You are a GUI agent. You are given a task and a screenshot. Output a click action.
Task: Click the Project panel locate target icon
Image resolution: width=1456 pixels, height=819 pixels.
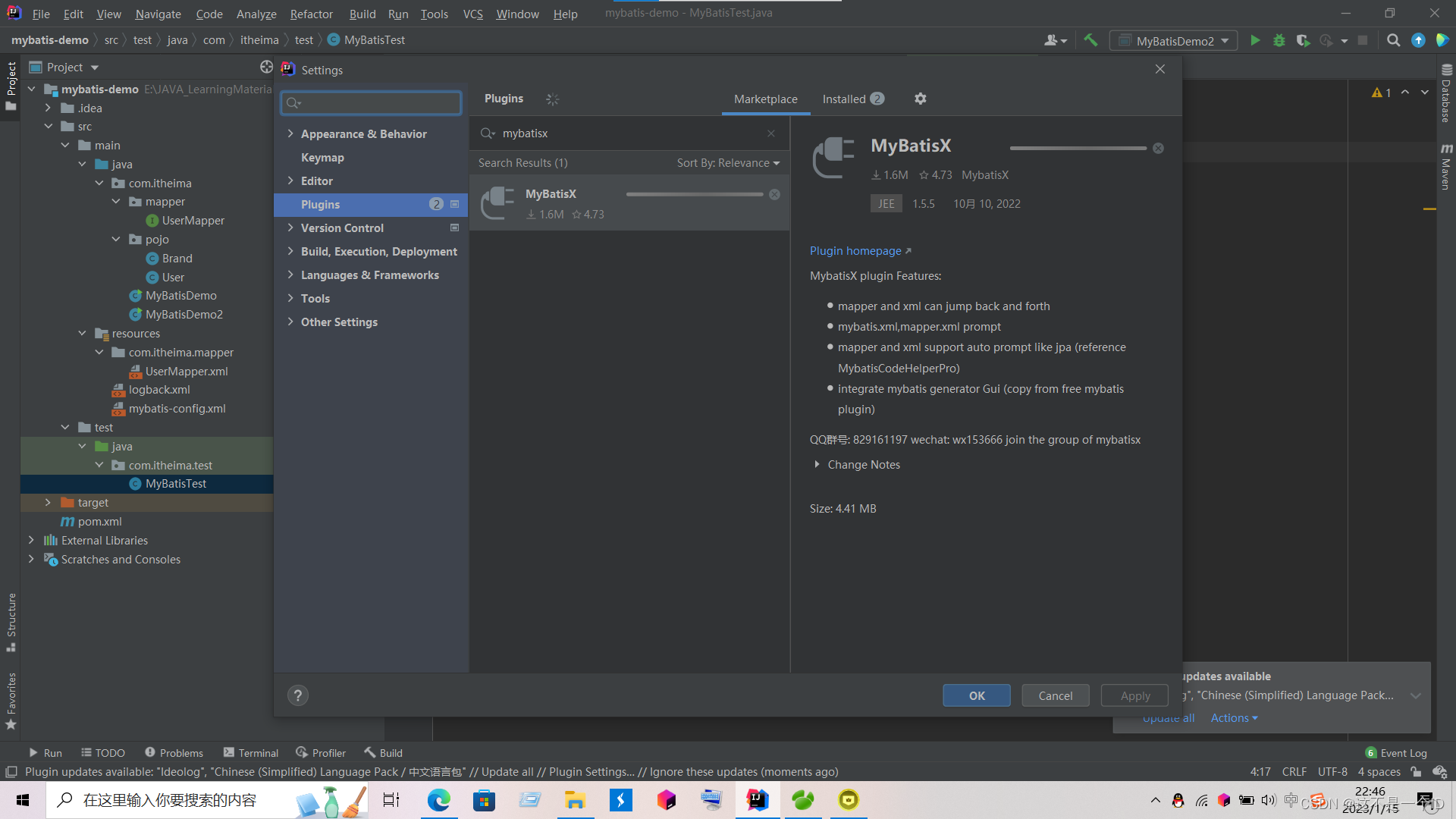coord(266,67)
